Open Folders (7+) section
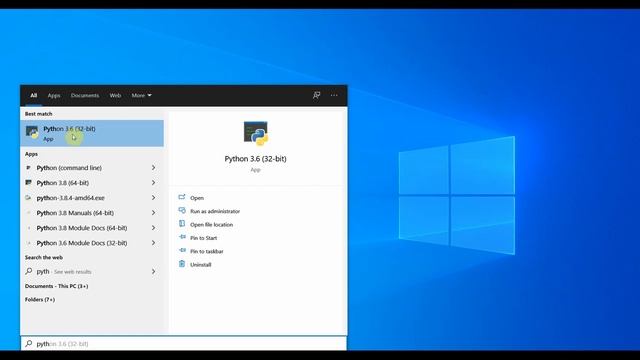Image resolution: width=640 pixels, height=360 pixels. tap(40, 300)
